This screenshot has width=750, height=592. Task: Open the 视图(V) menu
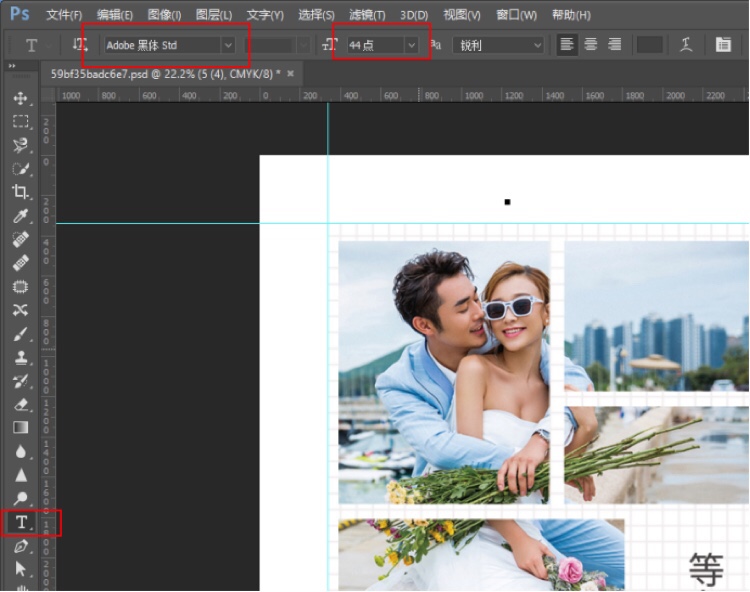(x=462, y=15)
